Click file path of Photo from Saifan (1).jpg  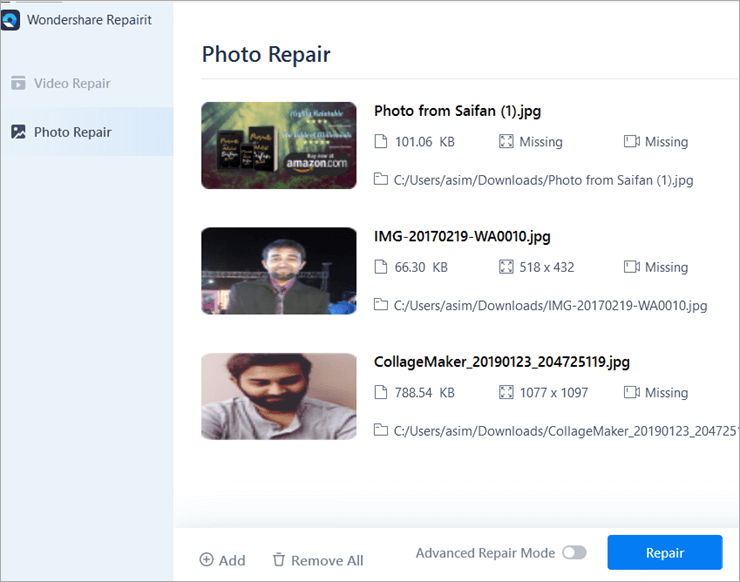coord(543,180)
